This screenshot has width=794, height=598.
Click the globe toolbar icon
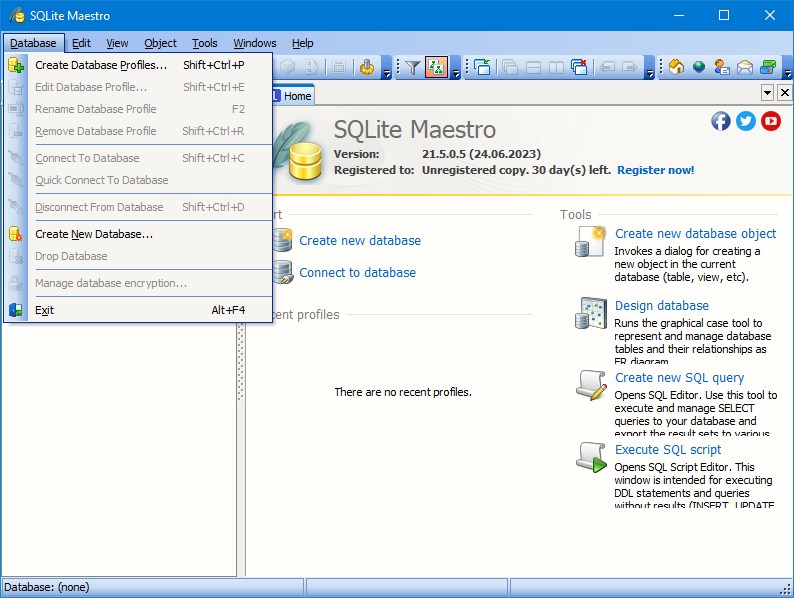[699, 68]
